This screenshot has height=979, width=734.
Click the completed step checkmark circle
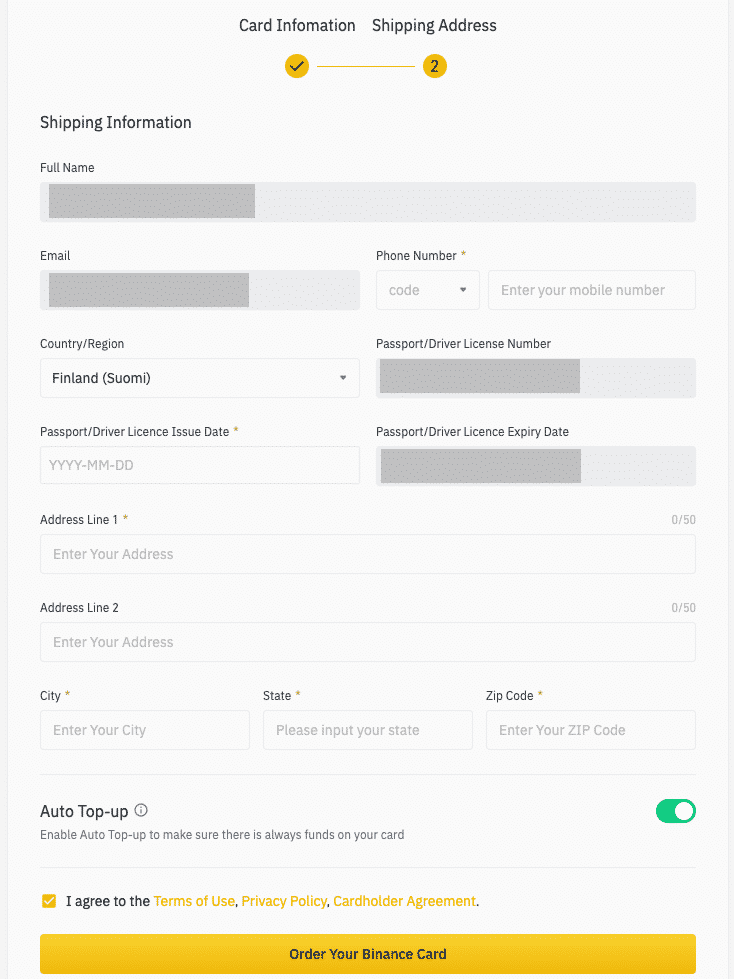click(x=297, y=66)
